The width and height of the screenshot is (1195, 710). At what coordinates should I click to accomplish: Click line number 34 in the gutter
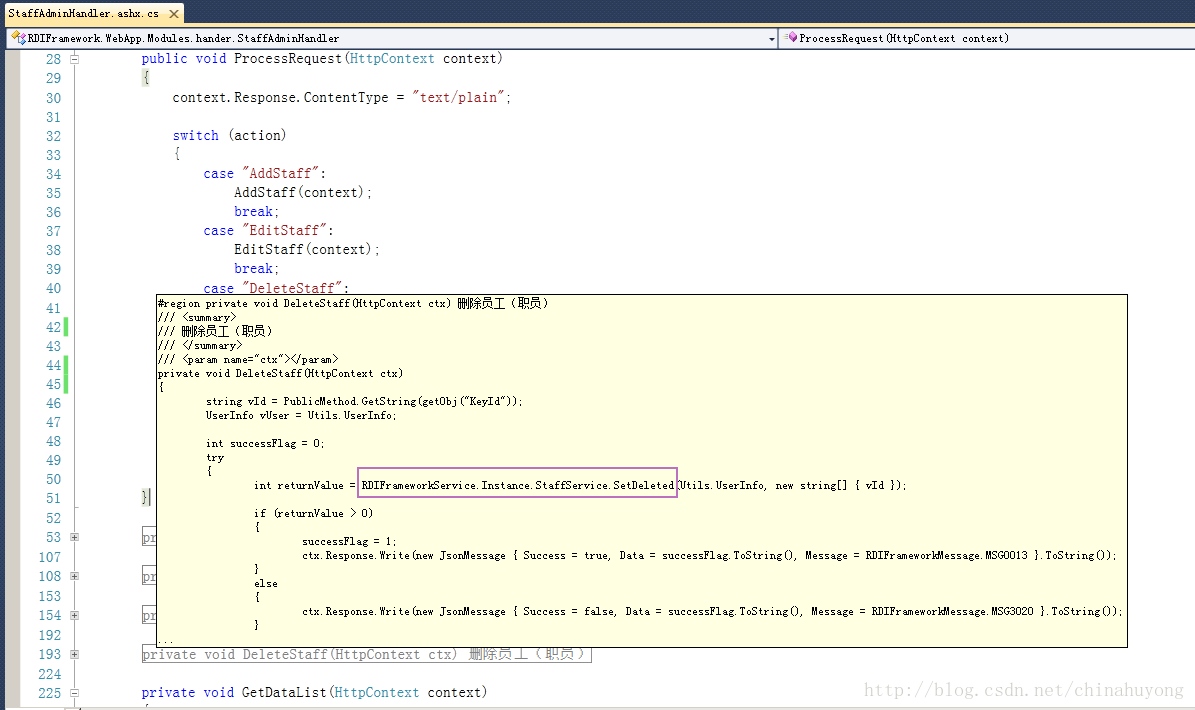53,174
